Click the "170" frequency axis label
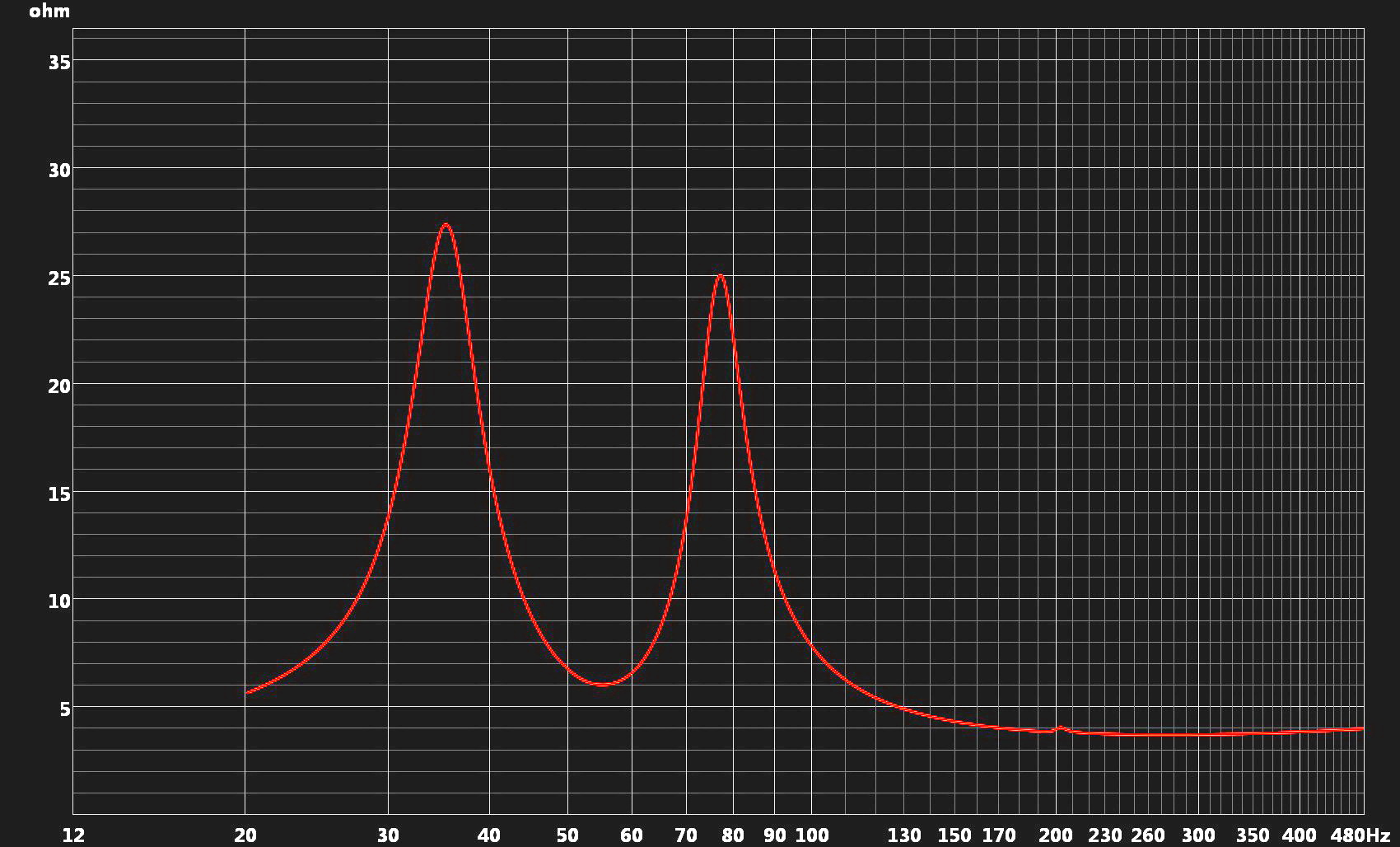The height and width of the screenshot is (847, 1400). pos(999,835)
